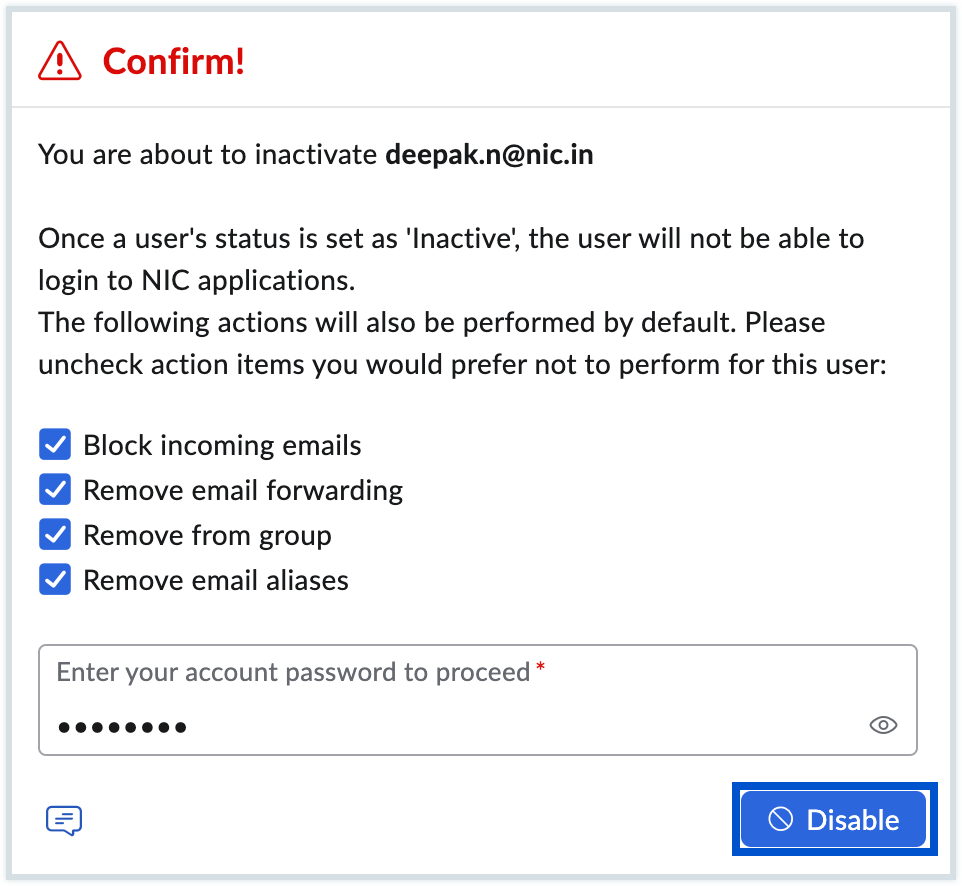Click the "Block incoming emails" label text
962x886 pixels.
pos(222,445)
